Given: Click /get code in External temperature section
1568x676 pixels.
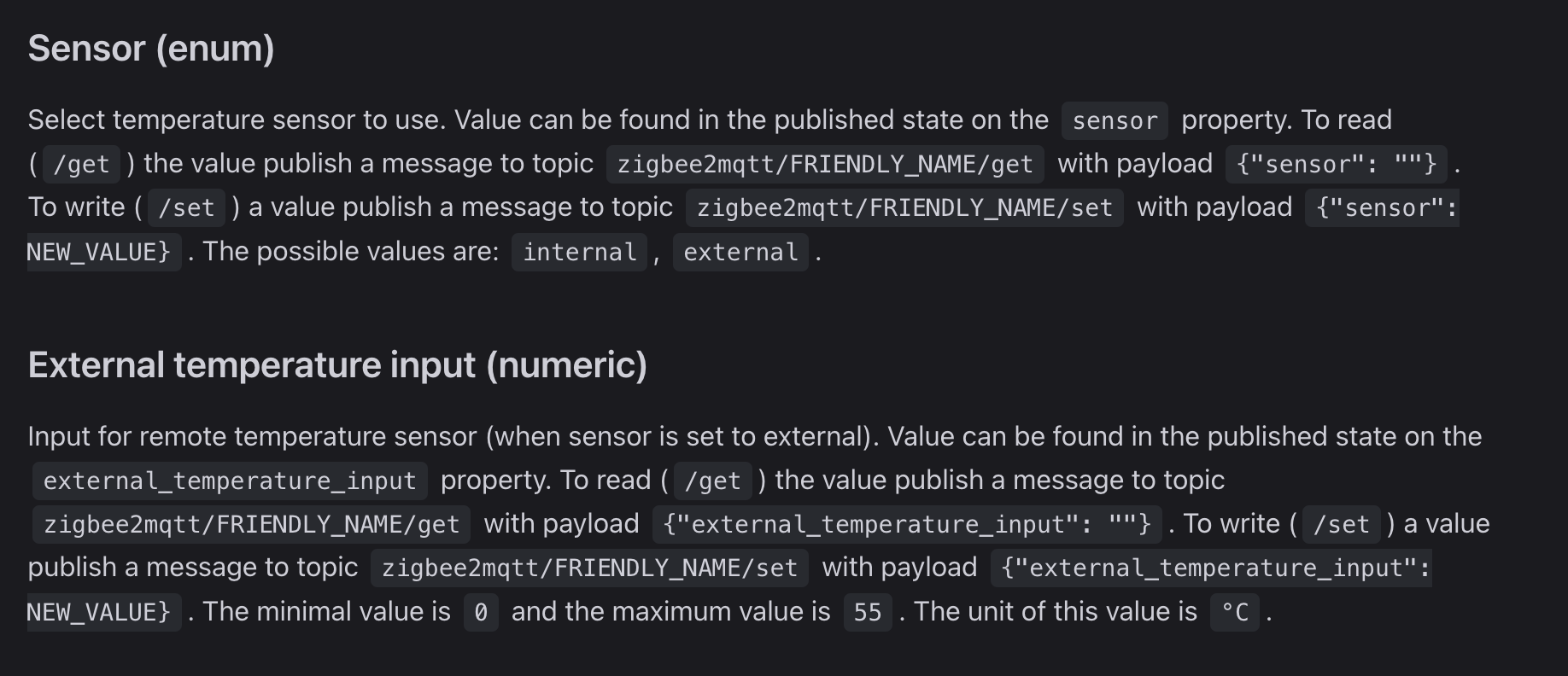Looking at the screenshot, I should 712,481.
